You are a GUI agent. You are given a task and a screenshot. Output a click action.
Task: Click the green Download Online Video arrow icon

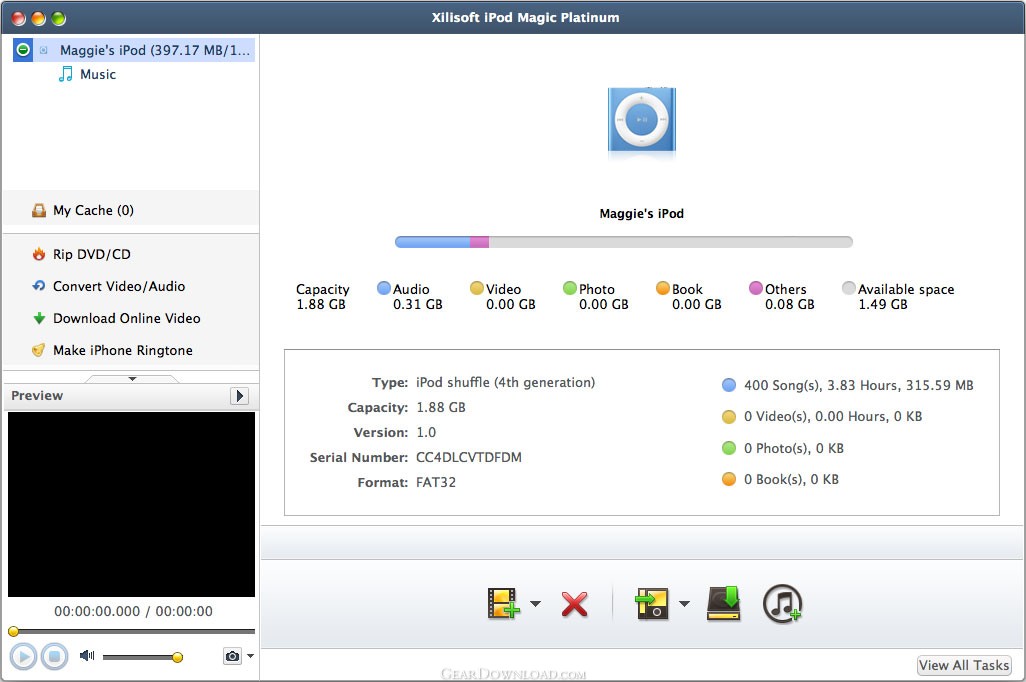[x=39, y=318]
